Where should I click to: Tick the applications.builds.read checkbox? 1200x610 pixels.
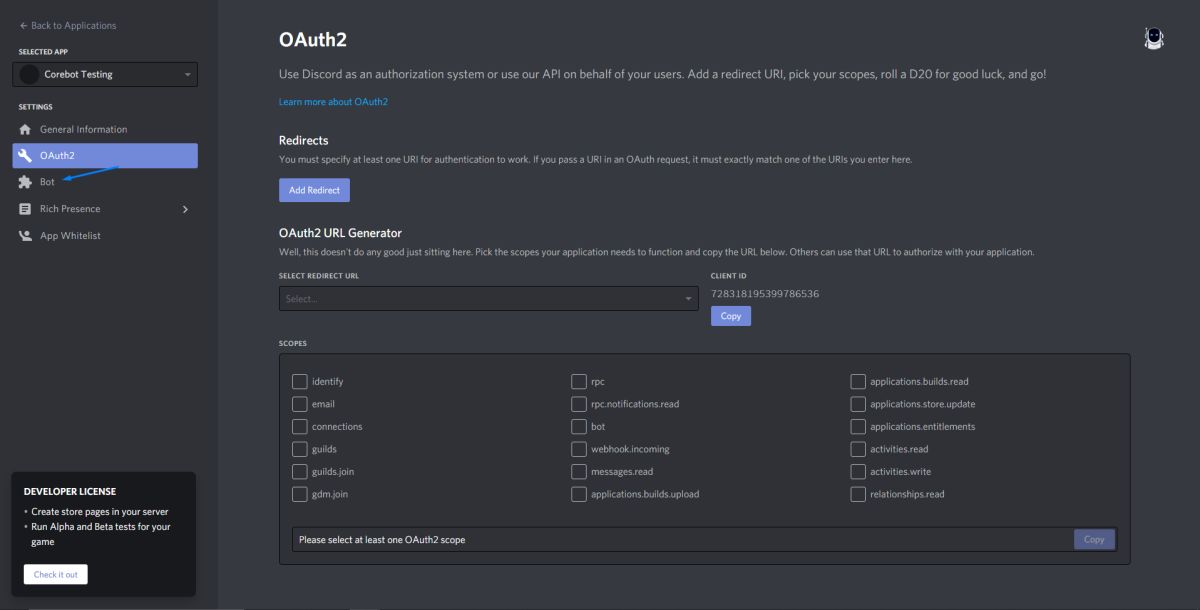pos(858,381)
